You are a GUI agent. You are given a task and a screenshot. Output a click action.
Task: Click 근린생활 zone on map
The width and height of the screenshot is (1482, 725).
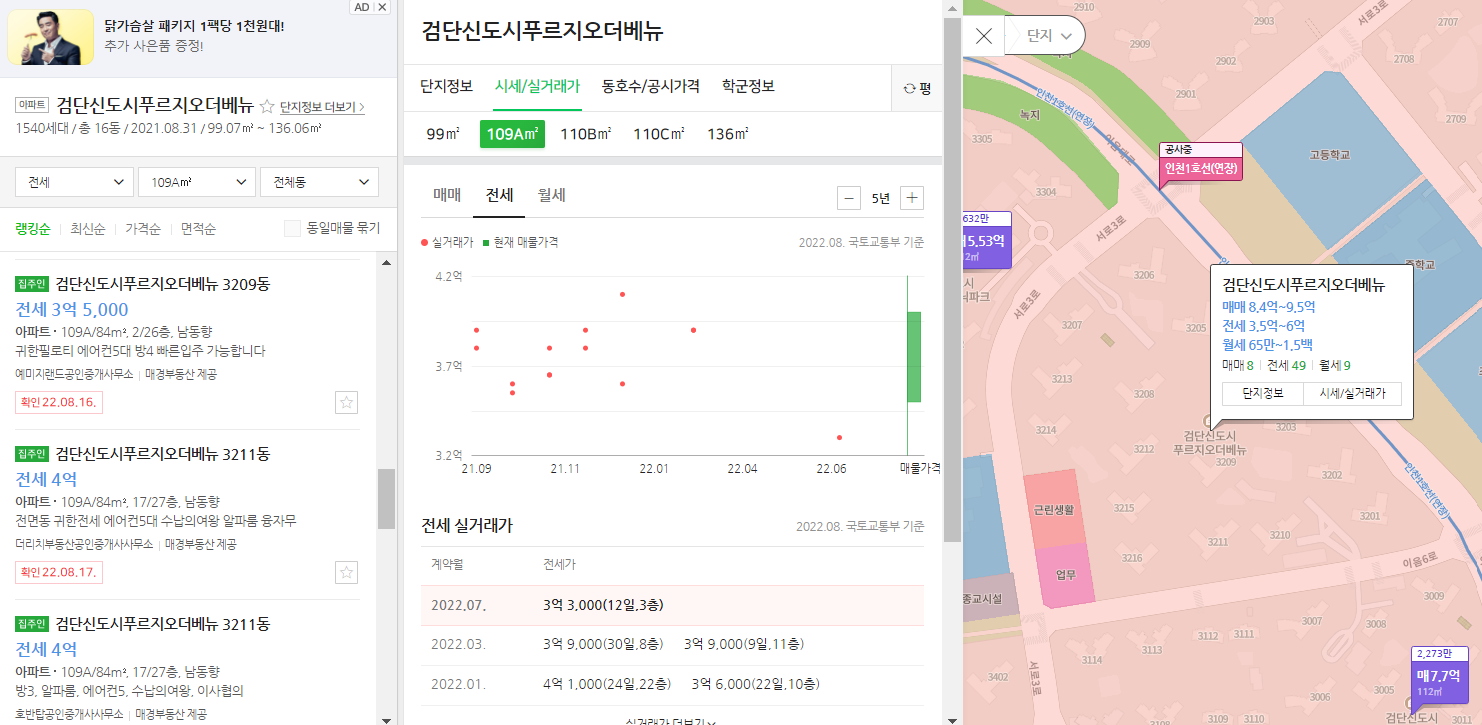click(1053, 509)
